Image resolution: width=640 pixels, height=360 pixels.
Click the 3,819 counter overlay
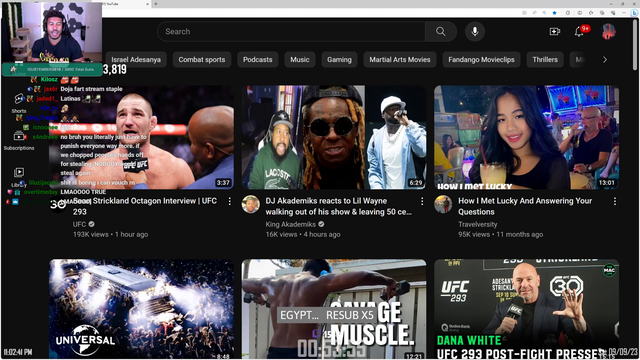115,69
